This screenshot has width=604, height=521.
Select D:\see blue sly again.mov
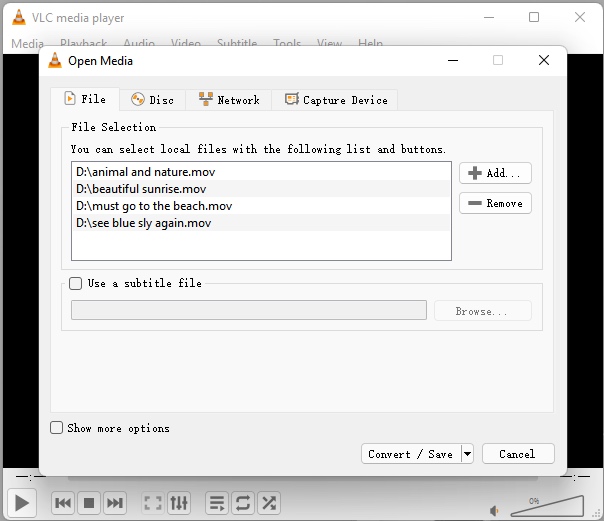tap(261, 223)
